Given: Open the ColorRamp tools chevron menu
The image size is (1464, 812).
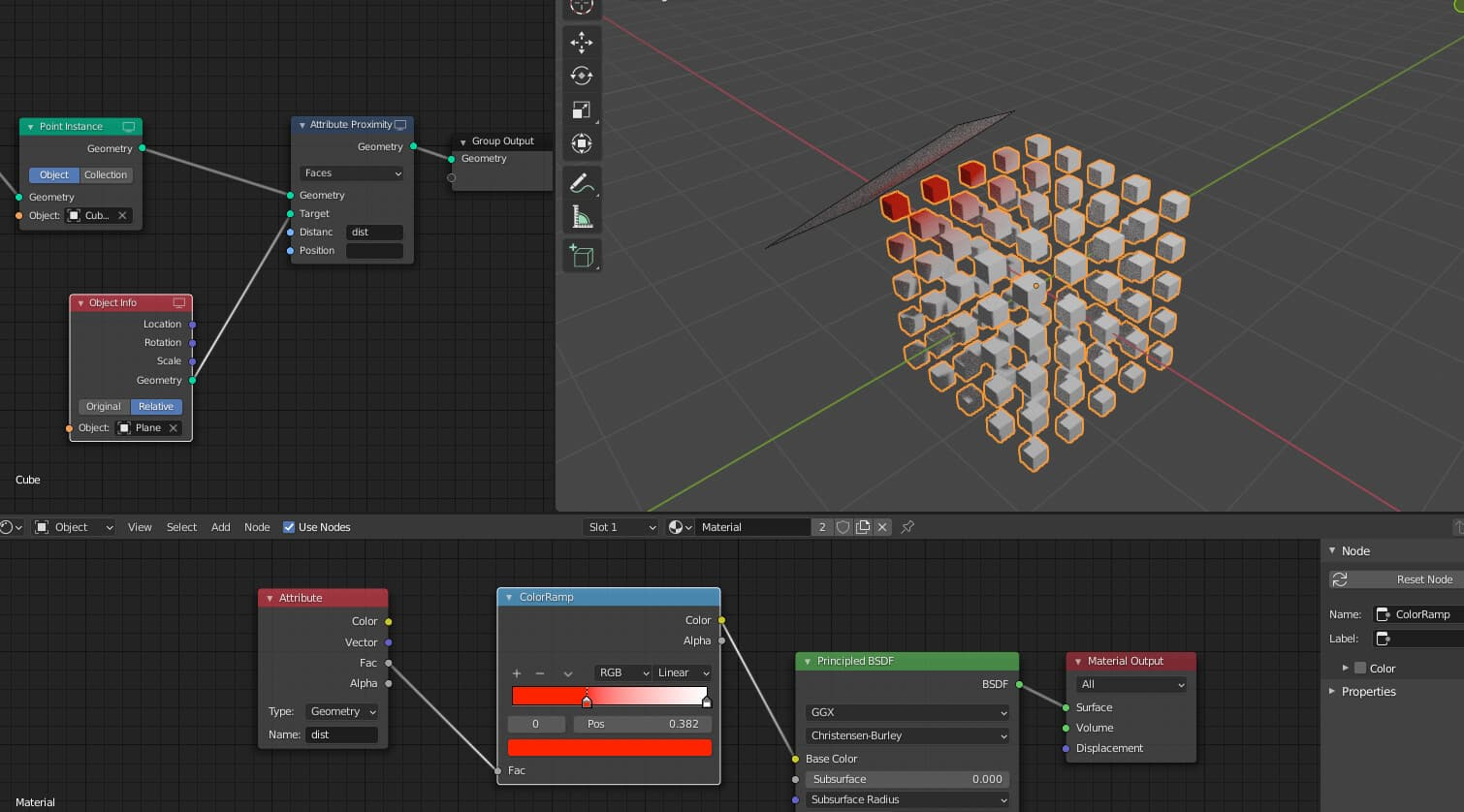Looking at the screenshot, I should point(568,672).
